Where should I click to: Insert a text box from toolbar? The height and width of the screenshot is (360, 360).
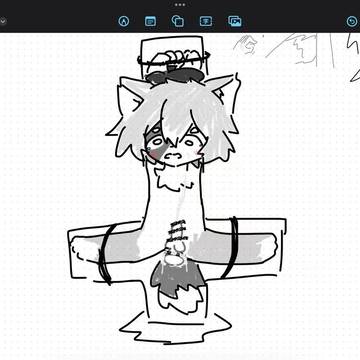[x=206, y=21]
